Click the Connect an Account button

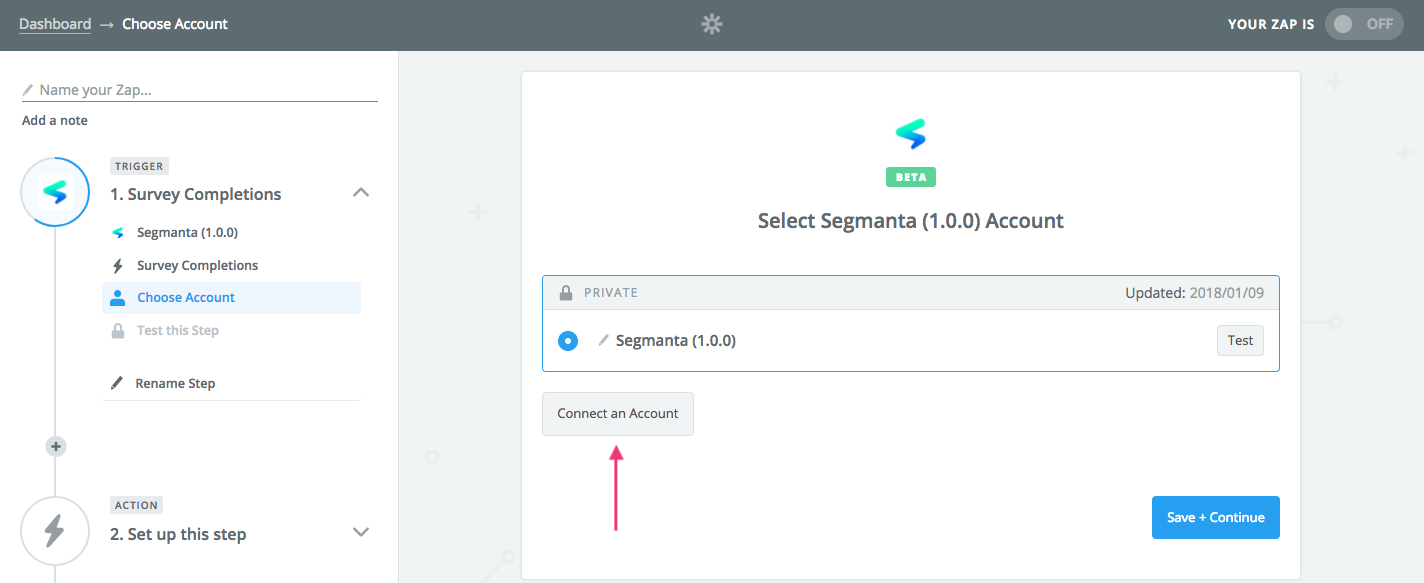click(x=618, y=414)
